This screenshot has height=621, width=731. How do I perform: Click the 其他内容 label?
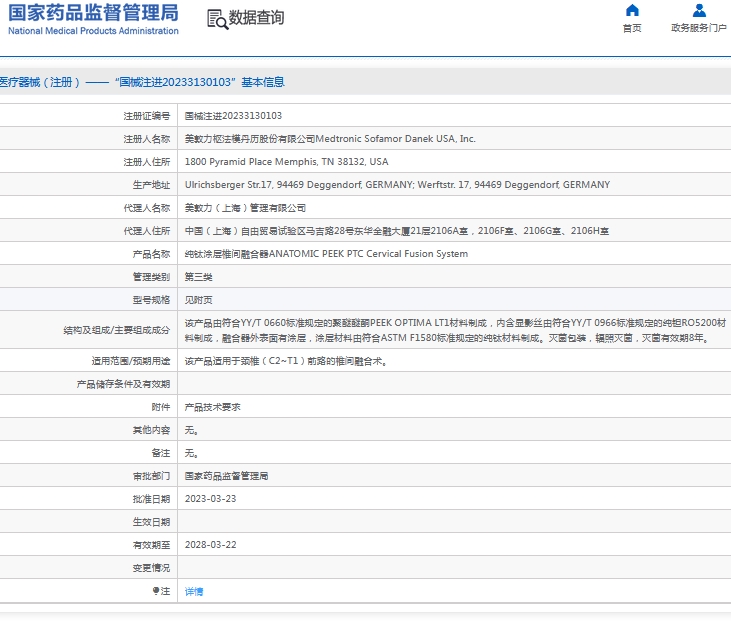(x=151, y=430)
